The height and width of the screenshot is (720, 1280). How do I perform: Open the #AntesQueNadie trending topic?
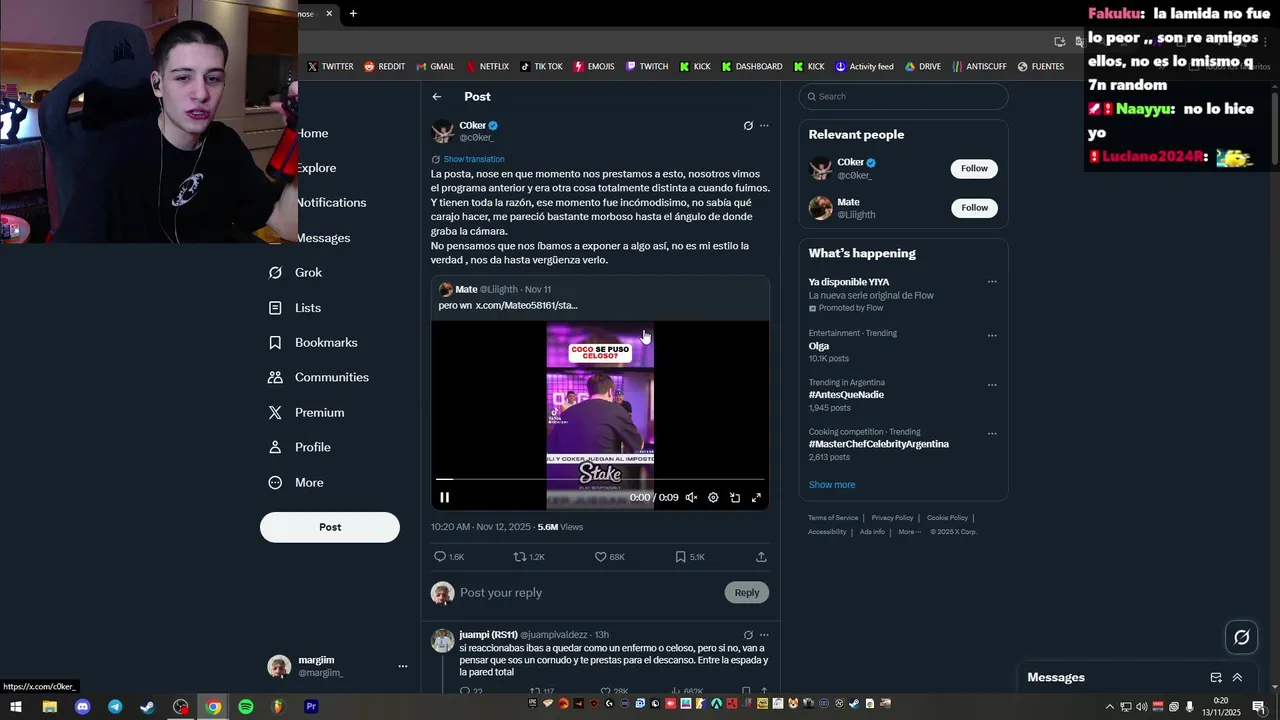(846, 395)
